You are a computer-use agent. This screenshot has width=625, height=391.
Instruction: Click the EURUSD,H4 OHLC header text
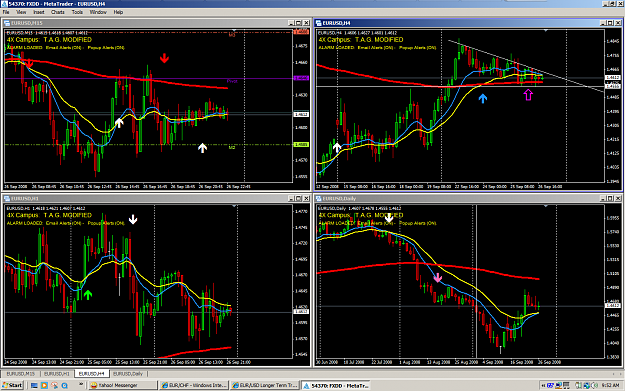pyautogui.click(x=358, y=33)
